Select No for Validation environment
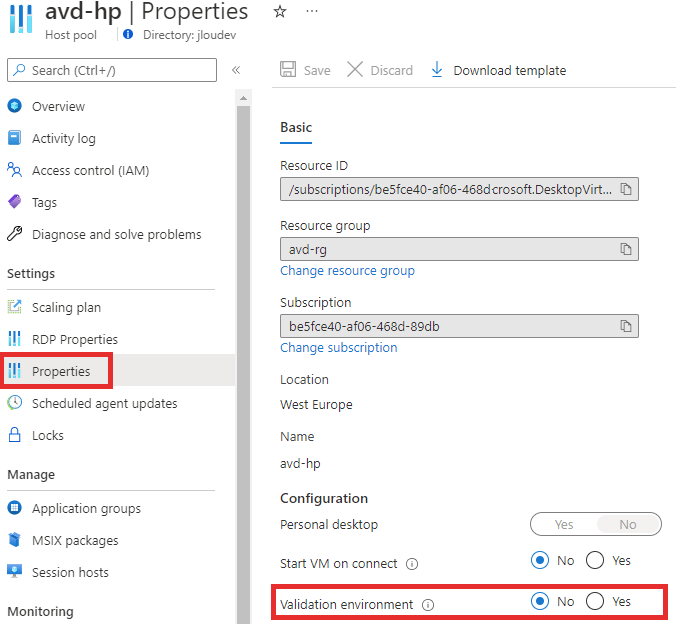 540,601
